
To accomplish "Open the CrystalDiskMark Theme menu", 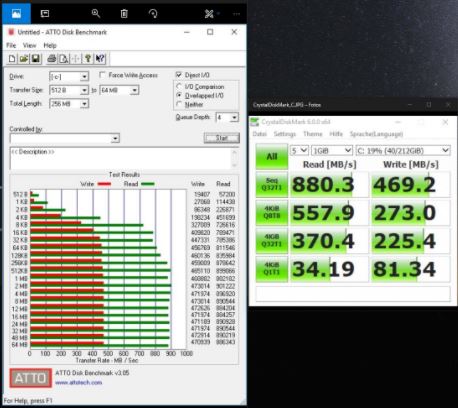I will [313, 134].
